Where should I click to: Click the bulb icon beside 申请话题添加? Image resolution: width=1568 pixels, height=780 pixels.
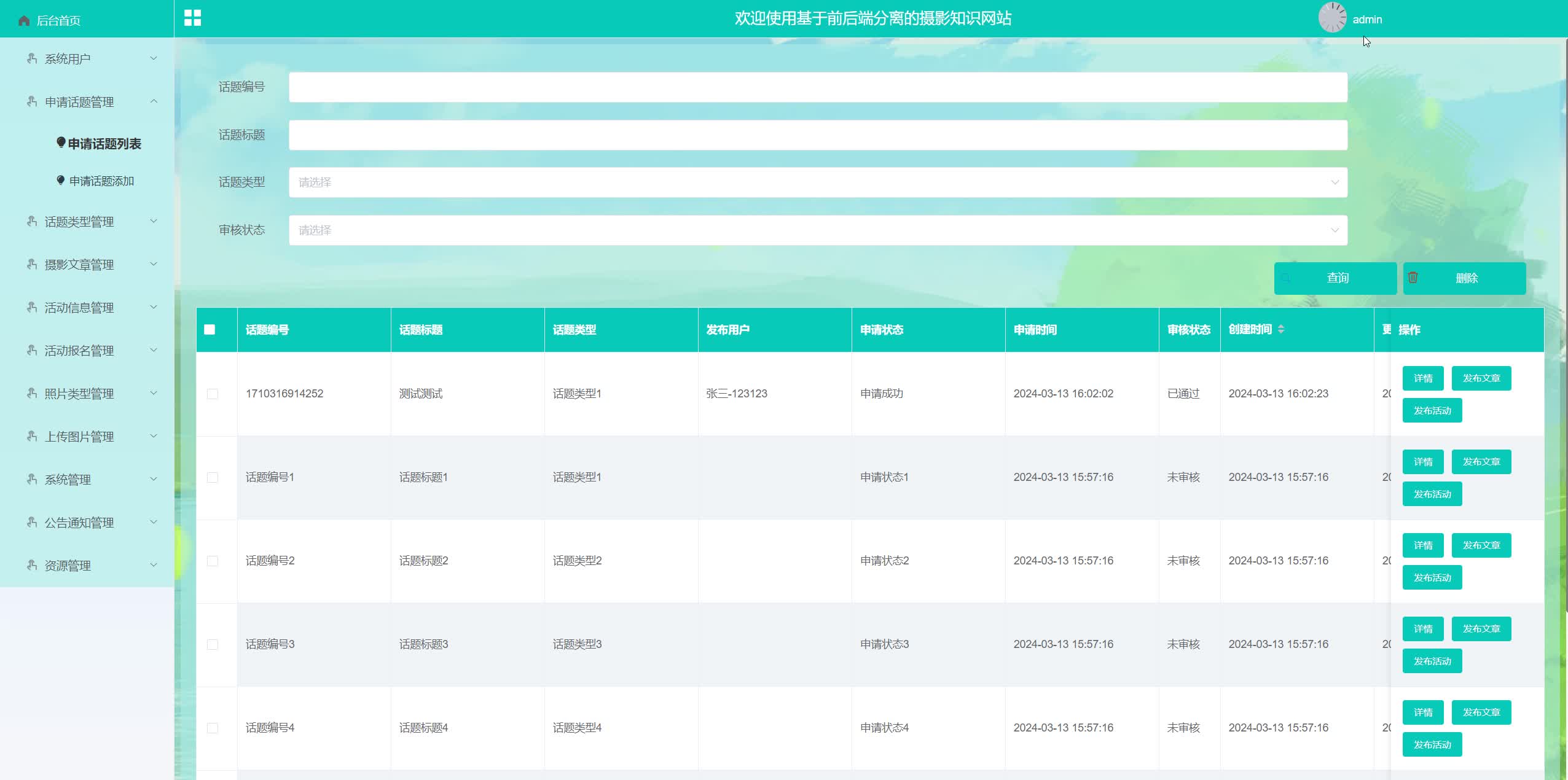coord(60,180)
